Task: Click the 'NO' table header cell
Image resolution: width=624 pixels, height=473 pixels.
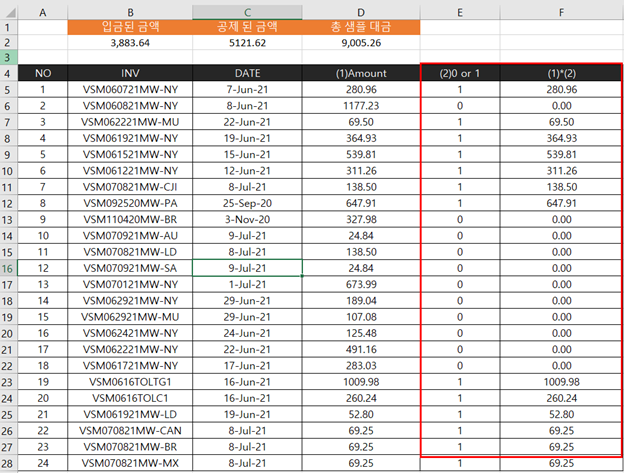Action: (x=43, y=73)
